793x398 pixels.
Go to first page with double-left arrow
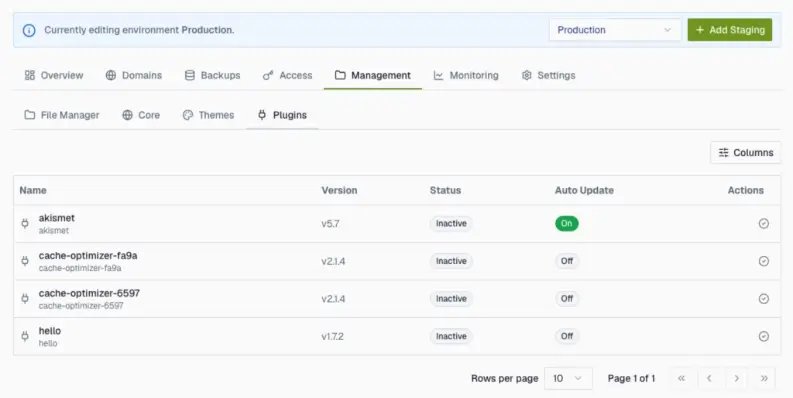pyautogui.click(x=681, y=378)
